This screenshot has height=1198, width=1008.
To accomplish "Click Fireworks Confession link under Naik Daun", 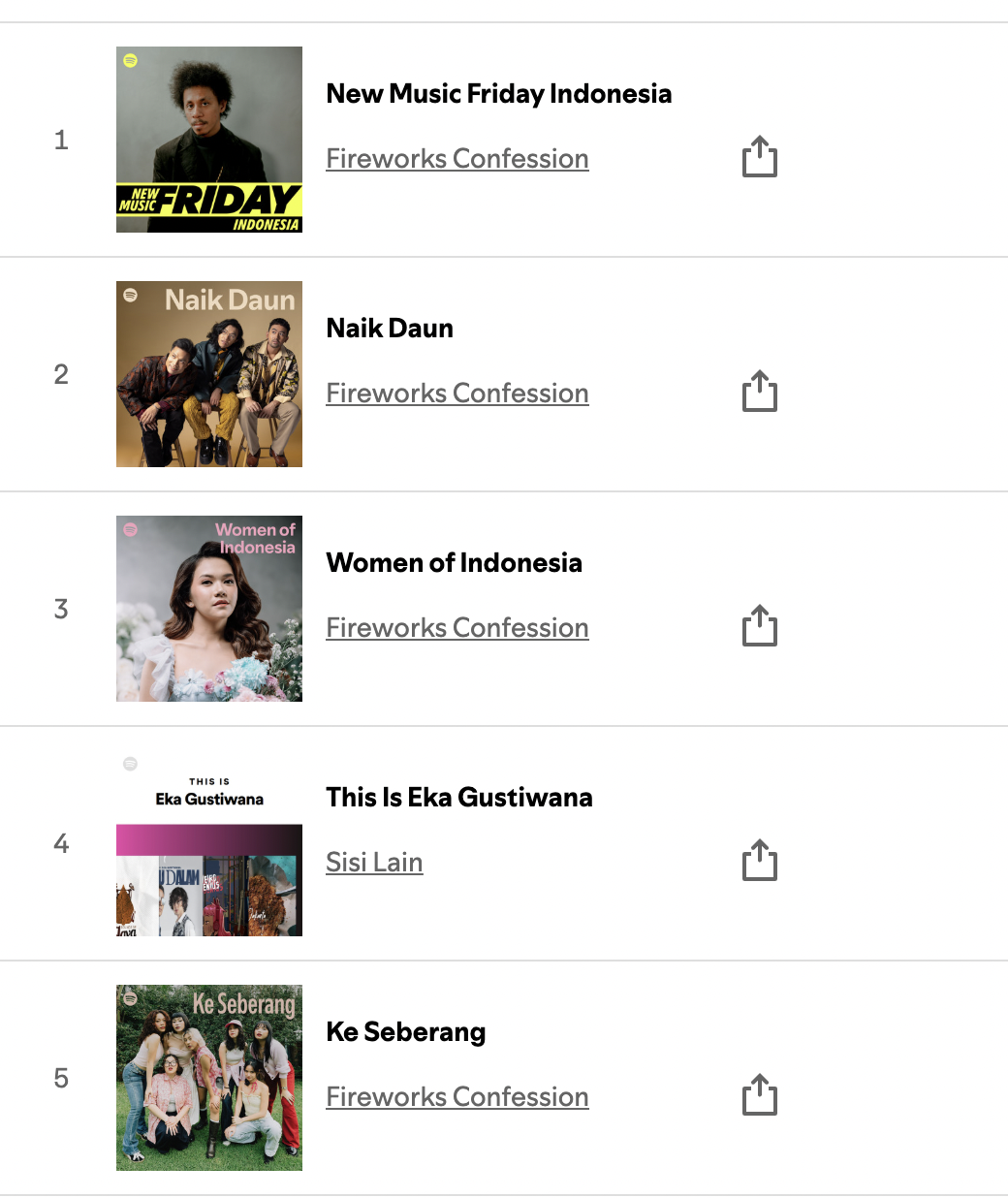I will tap(457, 393).
